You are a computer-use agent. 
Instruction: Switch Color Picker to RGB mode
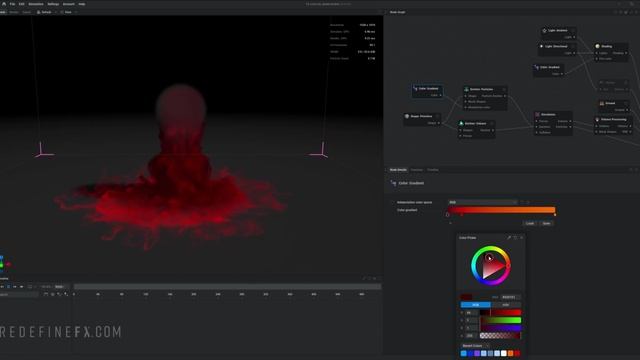(476, 305)
